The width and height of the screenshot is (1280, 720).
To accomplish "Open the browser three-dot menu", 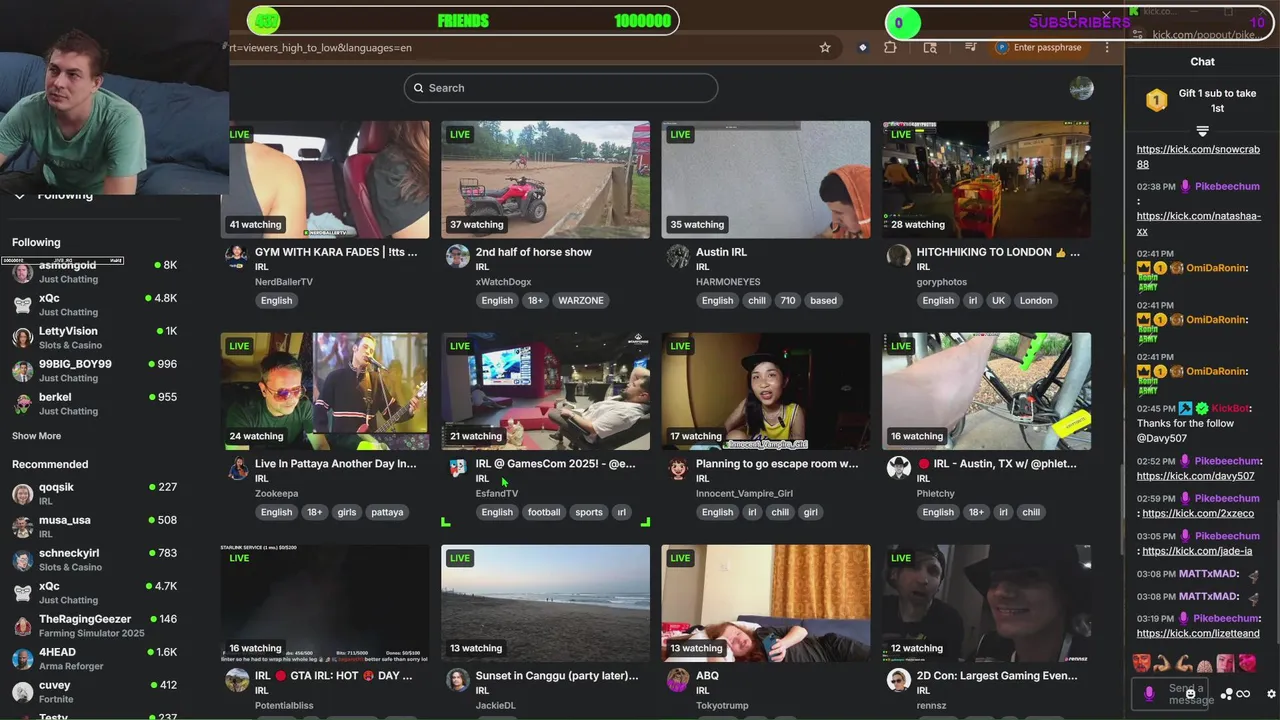I will (x=1107, y=47).
